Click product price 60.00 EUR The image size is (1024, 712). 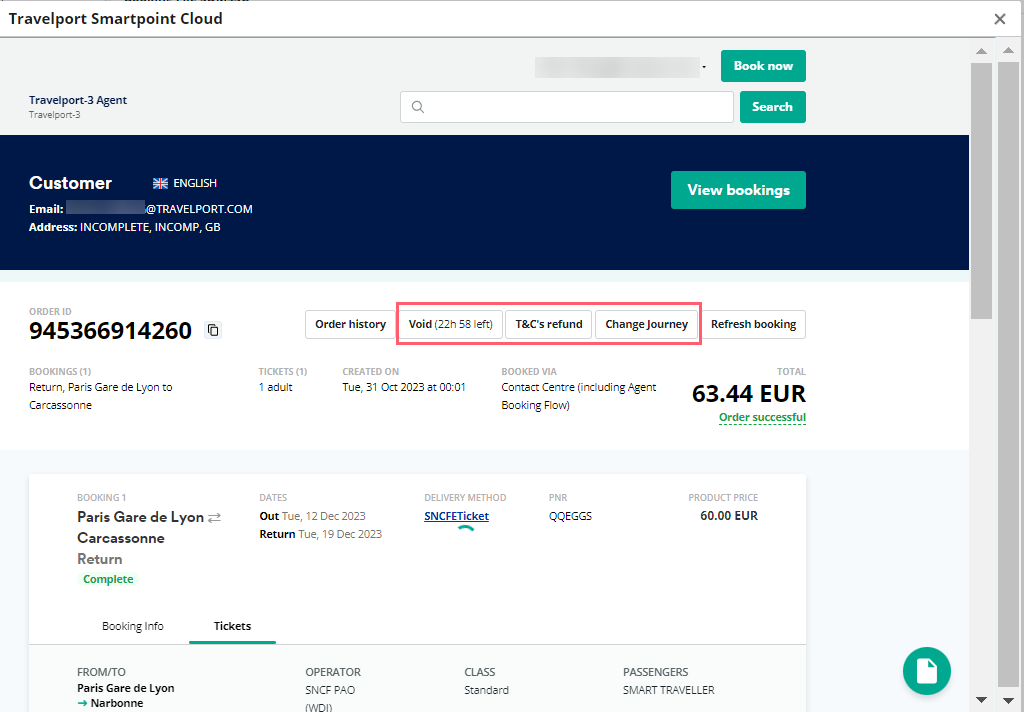pyautogui.click(x=729, y=516)
